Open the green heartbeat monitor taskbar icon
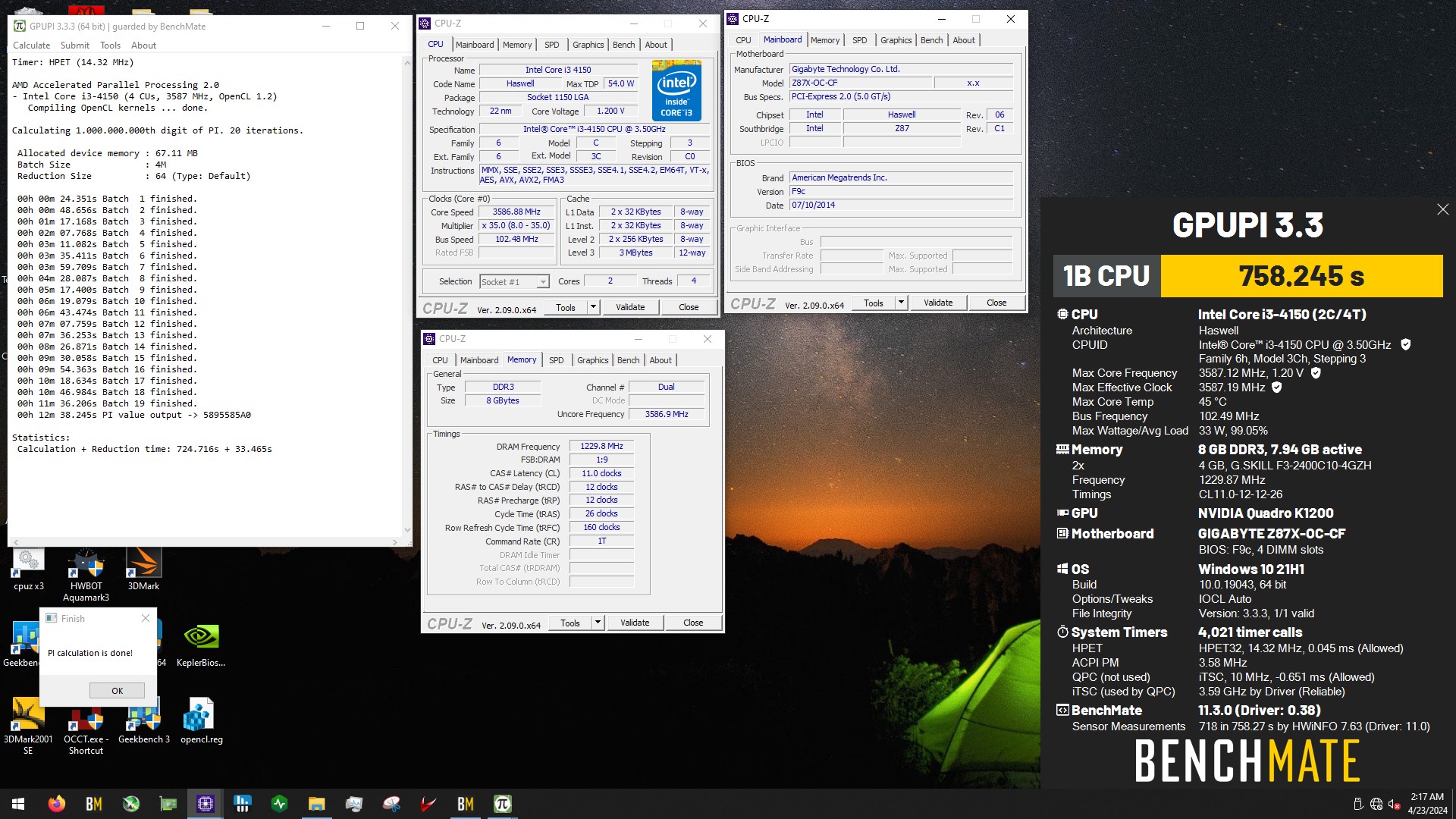This screenshot has width=1456, height=819. [280, 804]
